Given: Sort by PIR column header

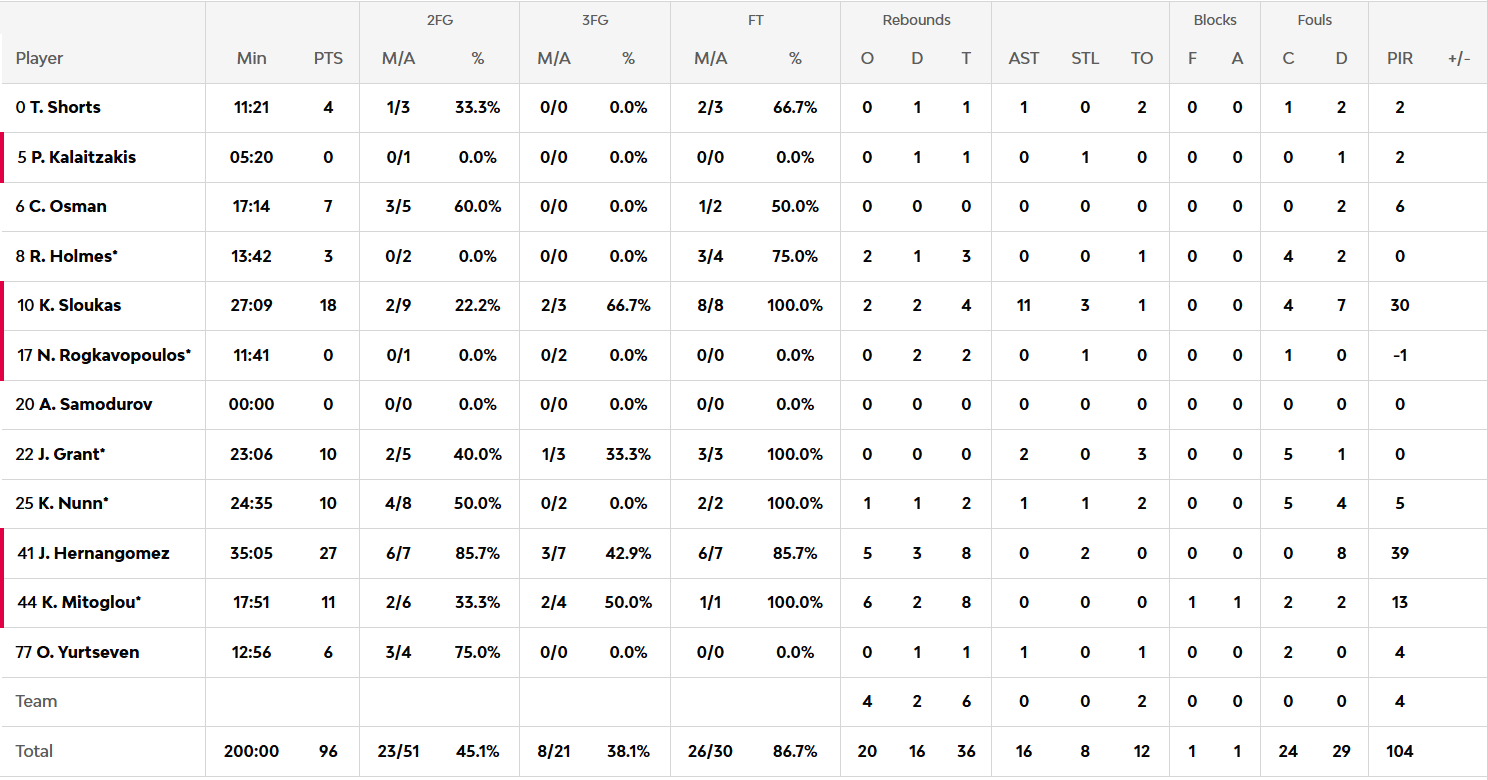Looking at the screenshot, I should pyautogui.click(x=1400, y=58).
